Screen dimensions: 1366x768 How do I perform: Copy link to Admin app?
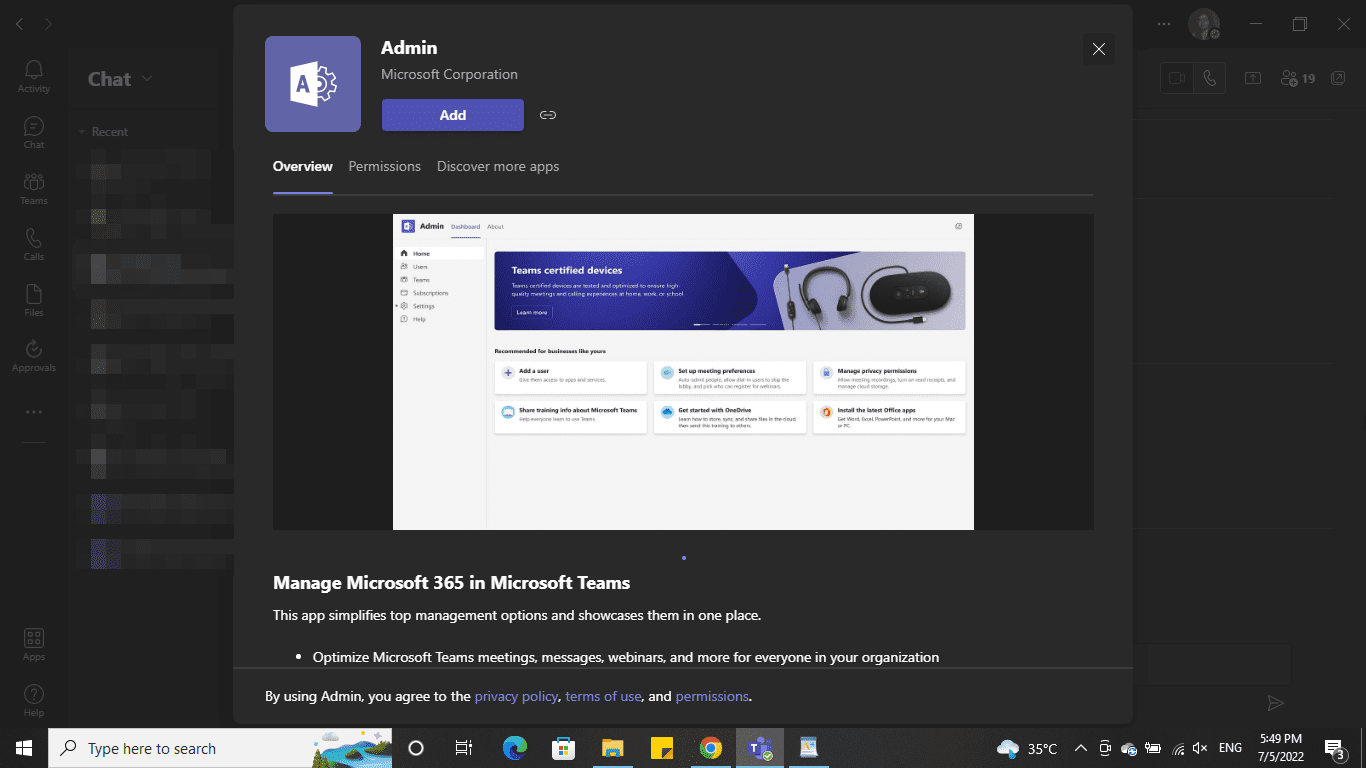point(547,115)
